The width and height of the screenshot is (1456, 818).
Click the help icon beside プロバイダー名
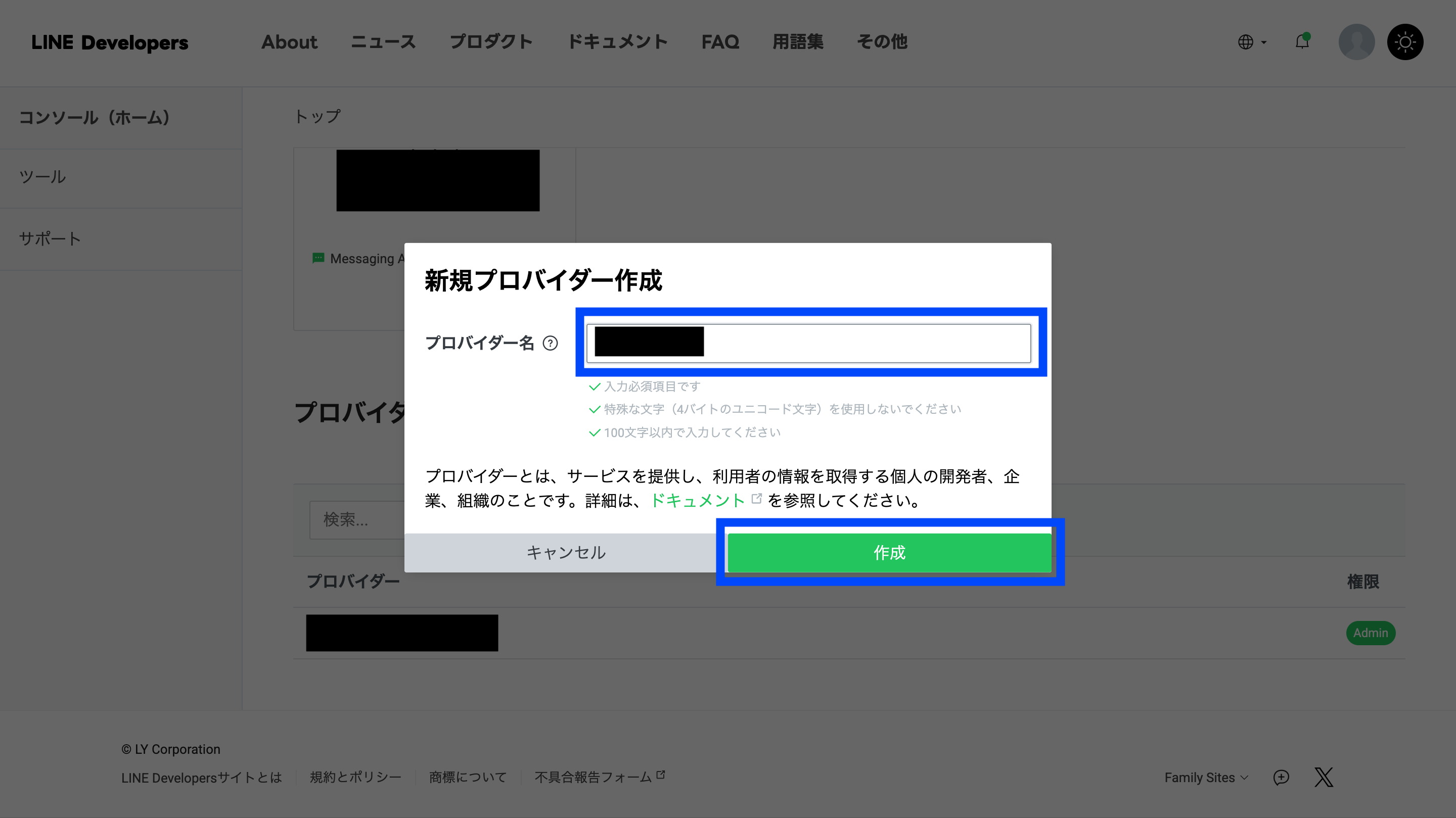[550, 343]
